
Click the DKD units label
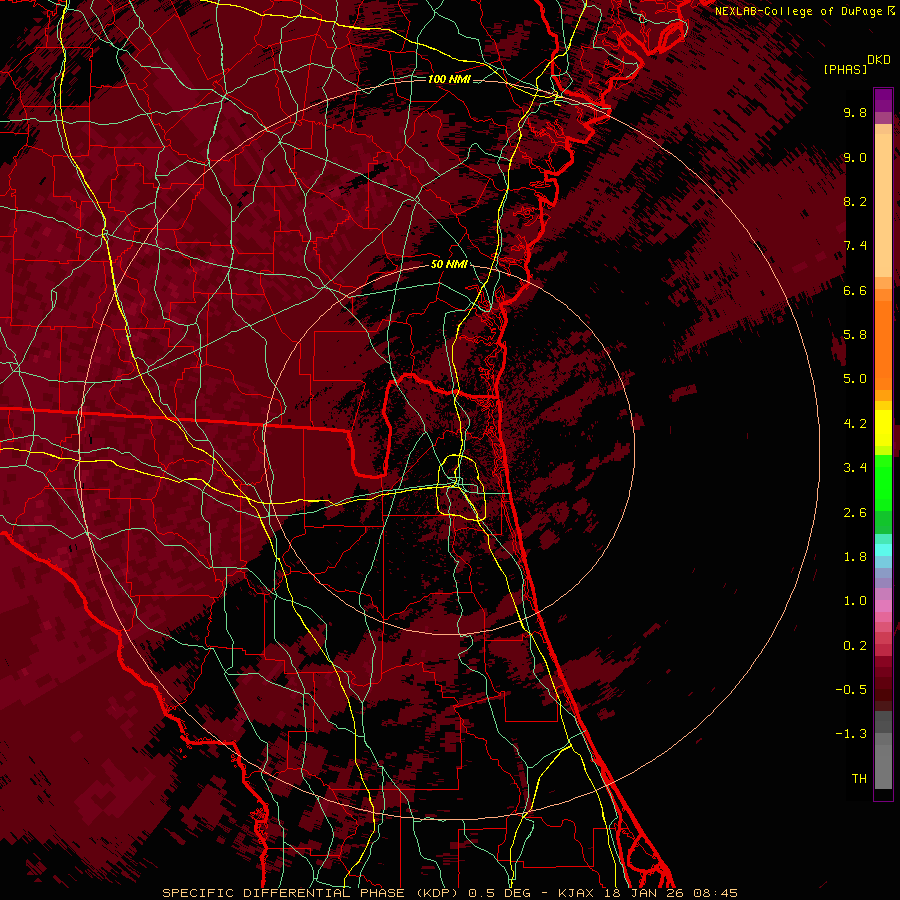(x=879, y=60)
